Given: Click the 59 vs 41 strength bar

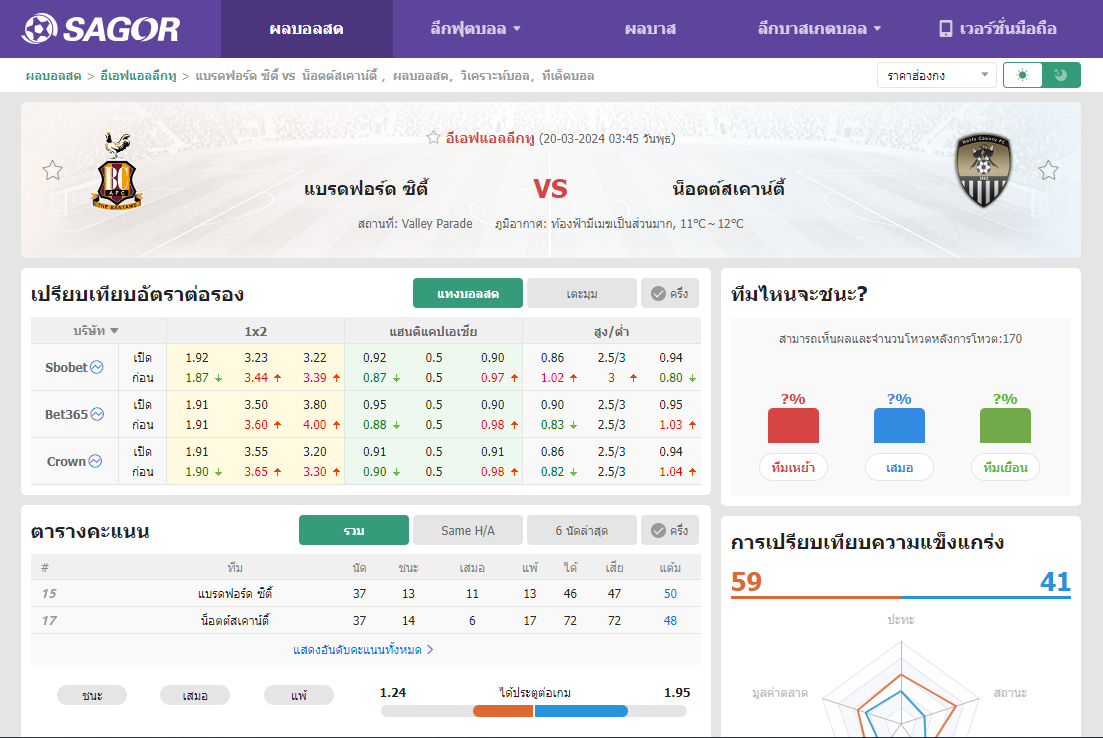Looking at the screenshot, I should pyautogui.click(x=900, y=597).
